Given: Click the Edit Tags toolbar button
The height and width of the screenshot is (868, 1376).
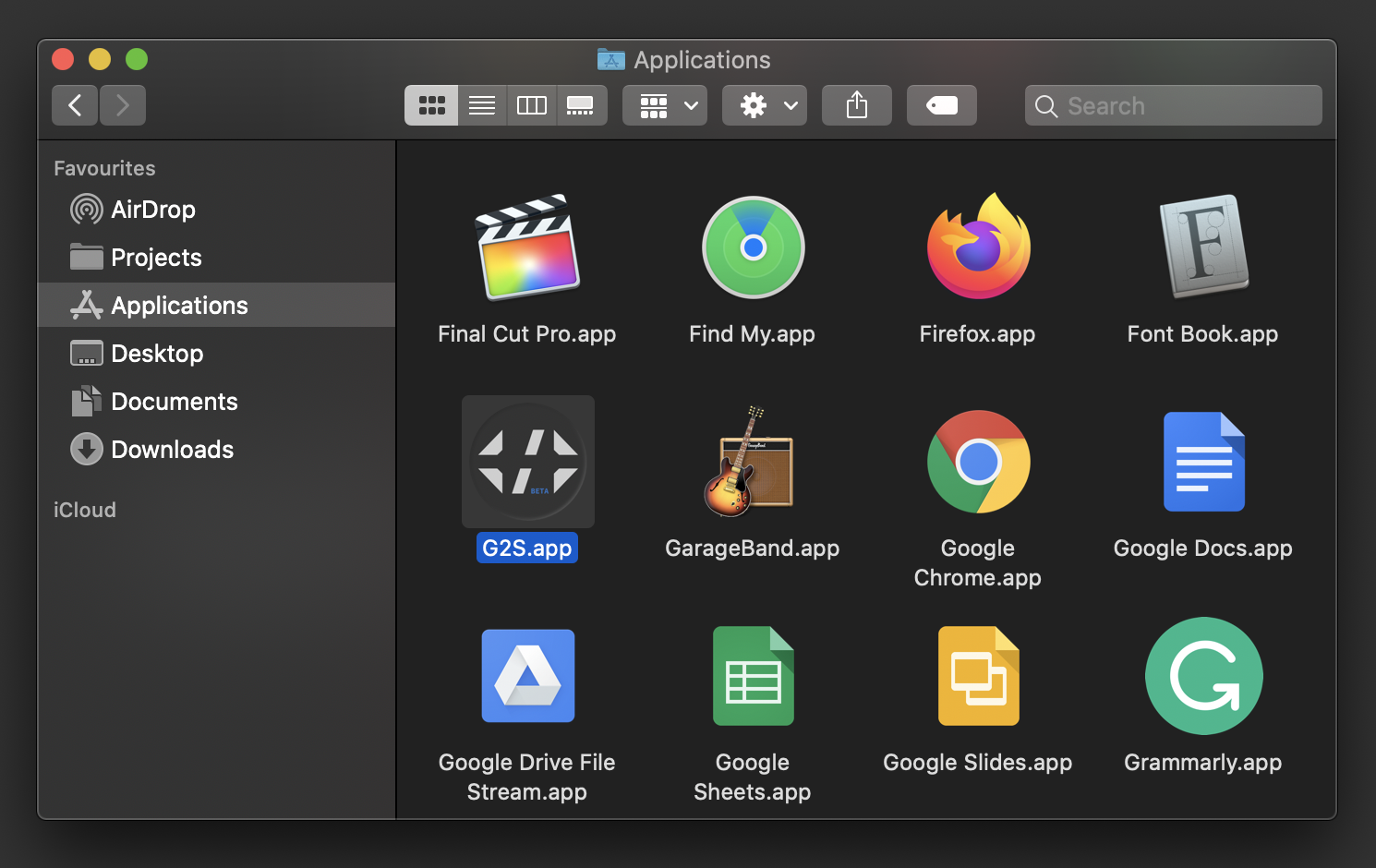Looking at the screenshot, I should click(x=942, y=105).
